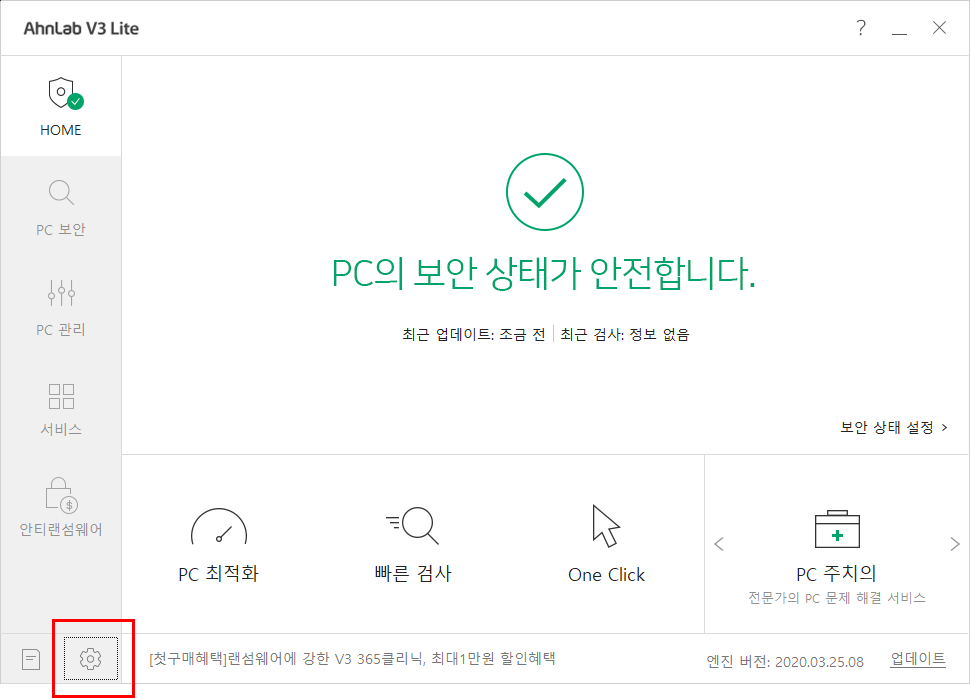Close the AhnLab V3 Lite window
Image resolution: width=970 pixels, height=698 pixels.
click(939, 27)
